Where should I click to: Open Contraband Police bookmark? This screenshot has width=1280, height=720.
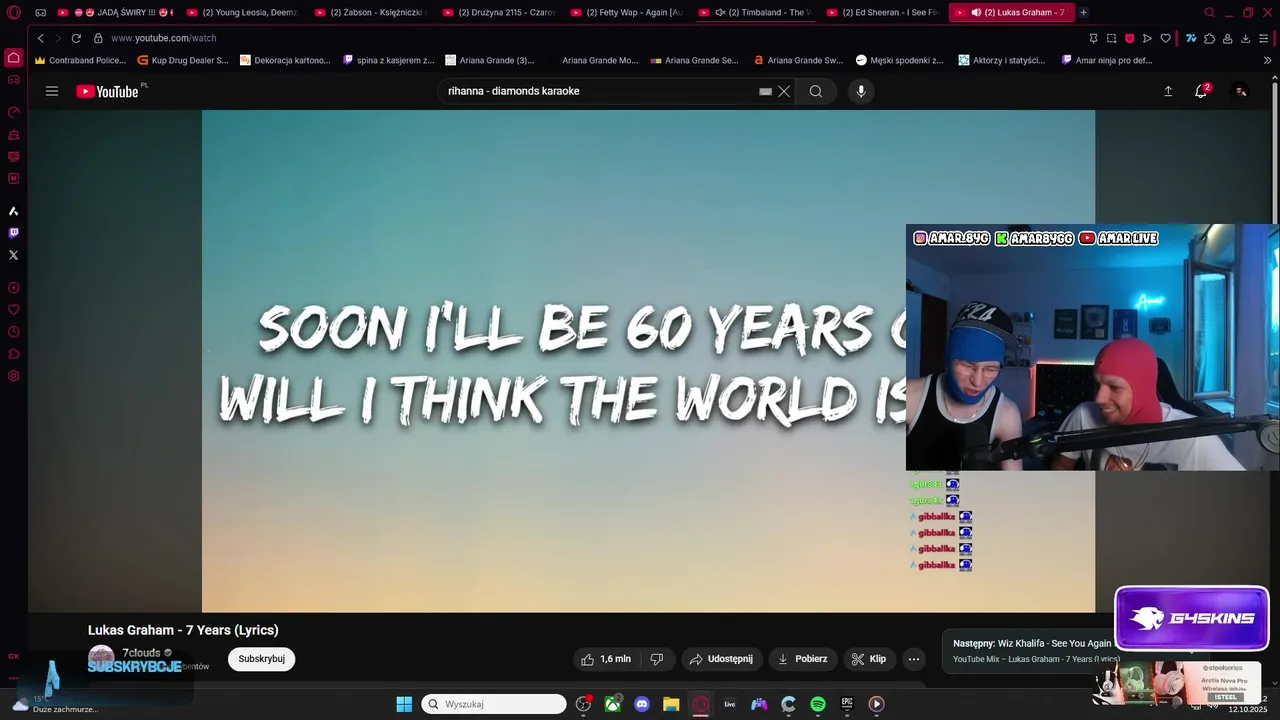pos(80,60)
